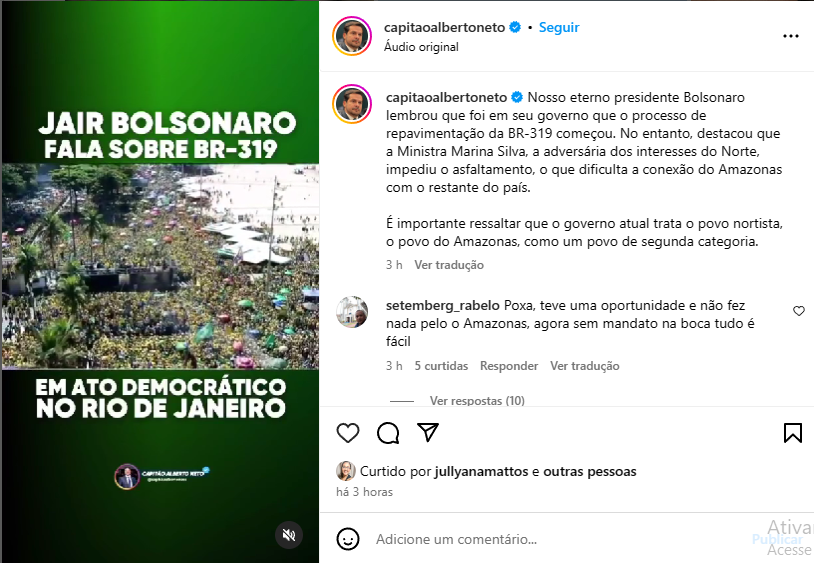Share post using paper plane icon
Image resolution: width=814 pixels, height=563 pixels.
point(428,432)
